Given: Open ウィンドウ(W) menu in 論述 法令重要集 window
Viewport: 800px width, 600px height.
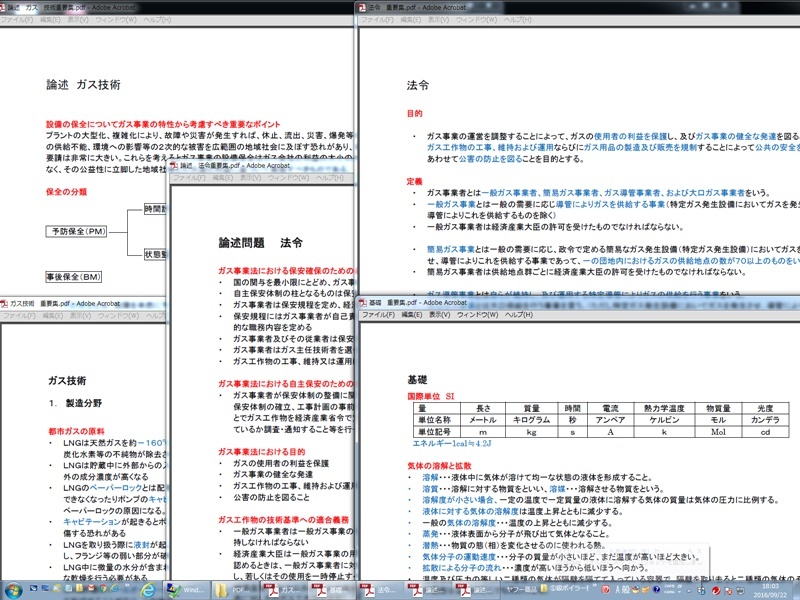Looking at the screenshot, I should pyautogui.click(x=288, y=178).
